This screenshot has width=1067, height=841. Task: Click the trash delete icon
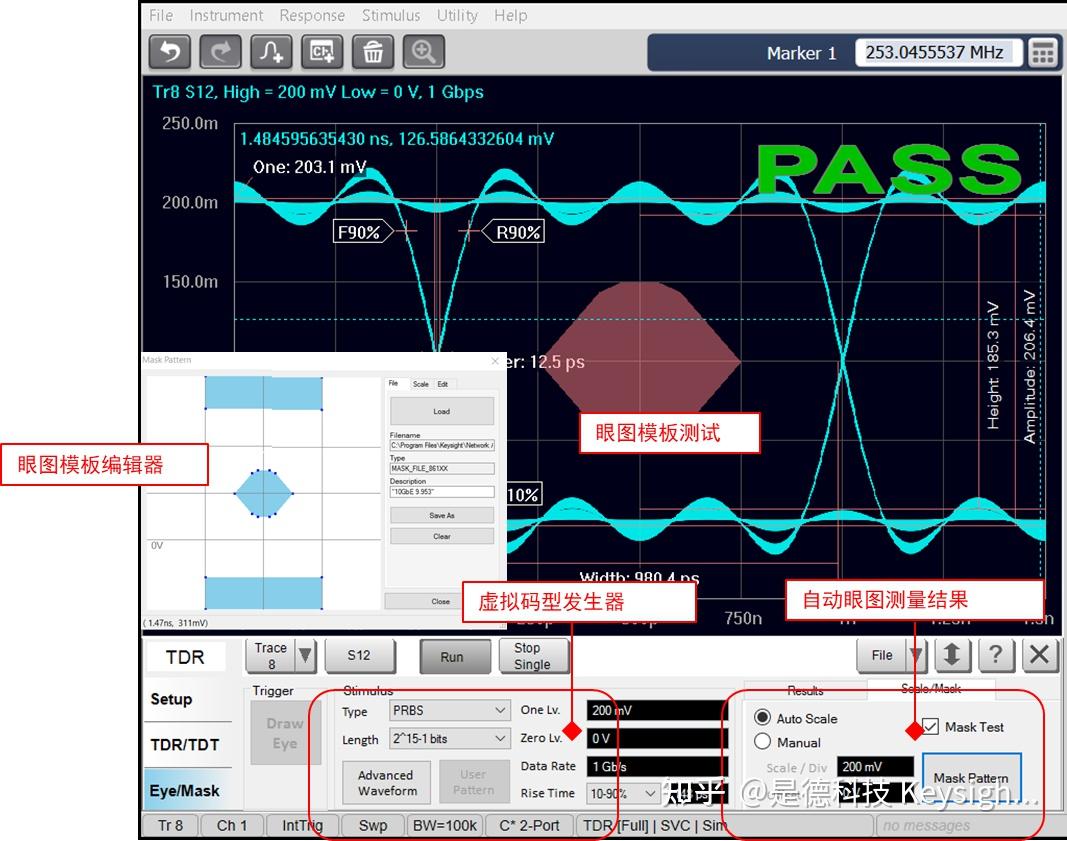[x=373, y=52]
